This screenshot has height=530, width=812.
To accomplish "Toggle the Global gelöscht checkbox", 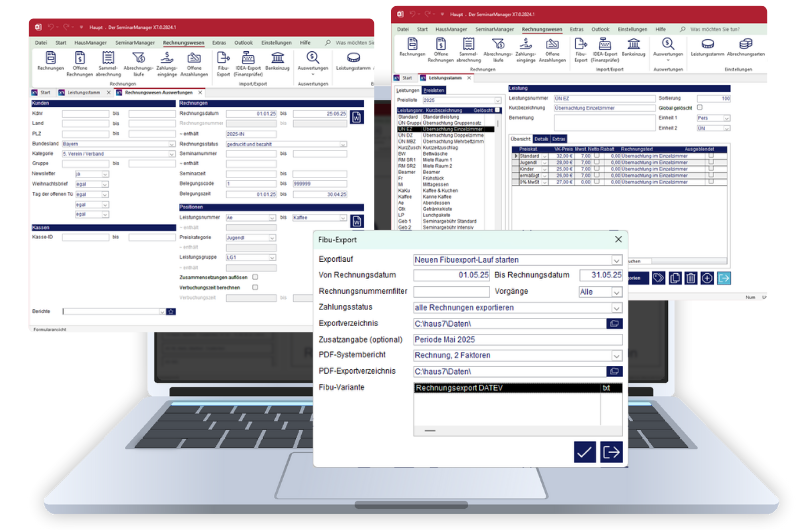I will 699,107.
